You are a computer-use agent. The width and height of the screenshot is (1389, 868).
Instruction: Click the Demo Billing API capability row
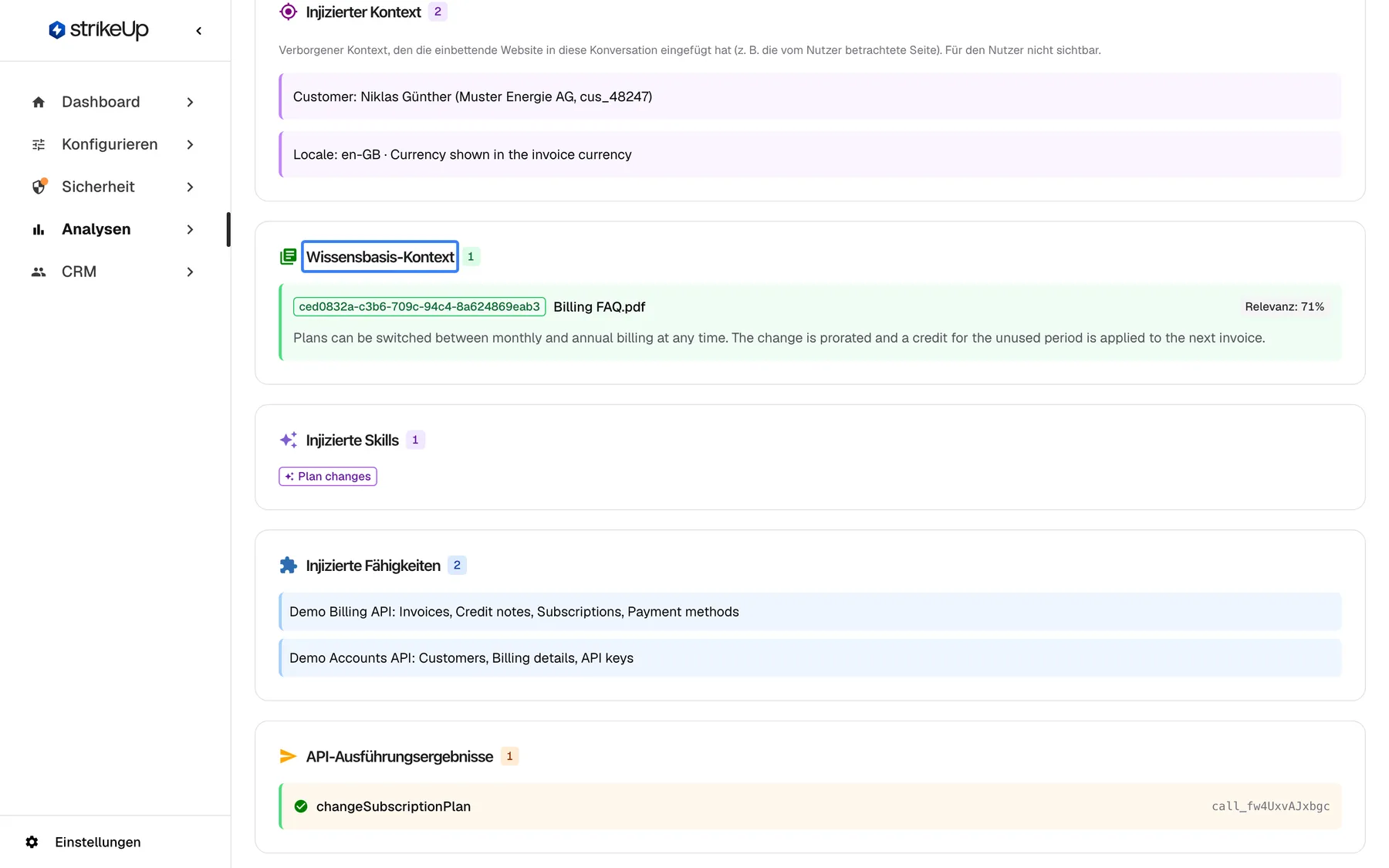pos(810,612)
